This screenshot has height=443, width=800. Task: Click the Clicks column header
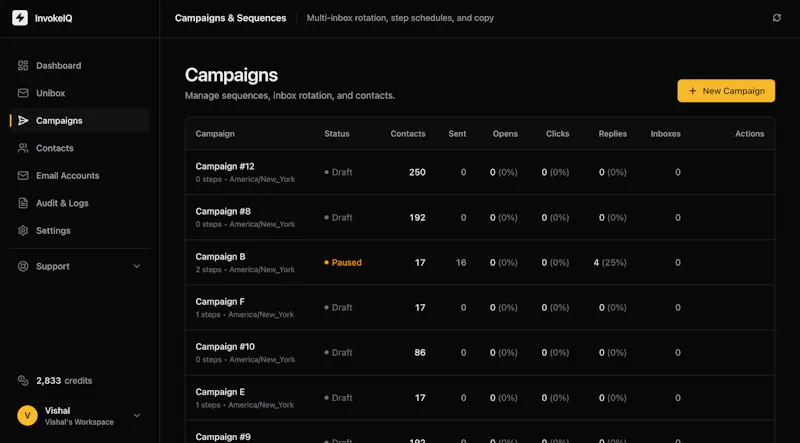click(x=557, y=134)
